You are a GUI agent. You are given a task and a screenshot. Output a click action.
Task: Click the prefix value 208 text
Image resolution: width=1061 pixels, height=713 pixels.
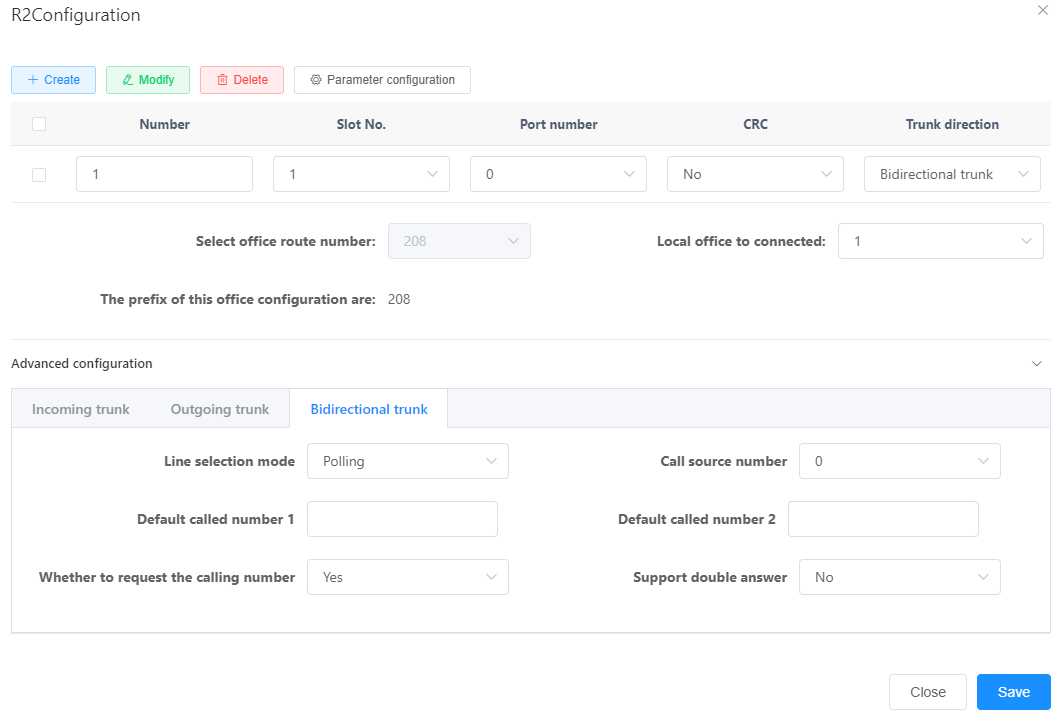[x=399, y=299]
